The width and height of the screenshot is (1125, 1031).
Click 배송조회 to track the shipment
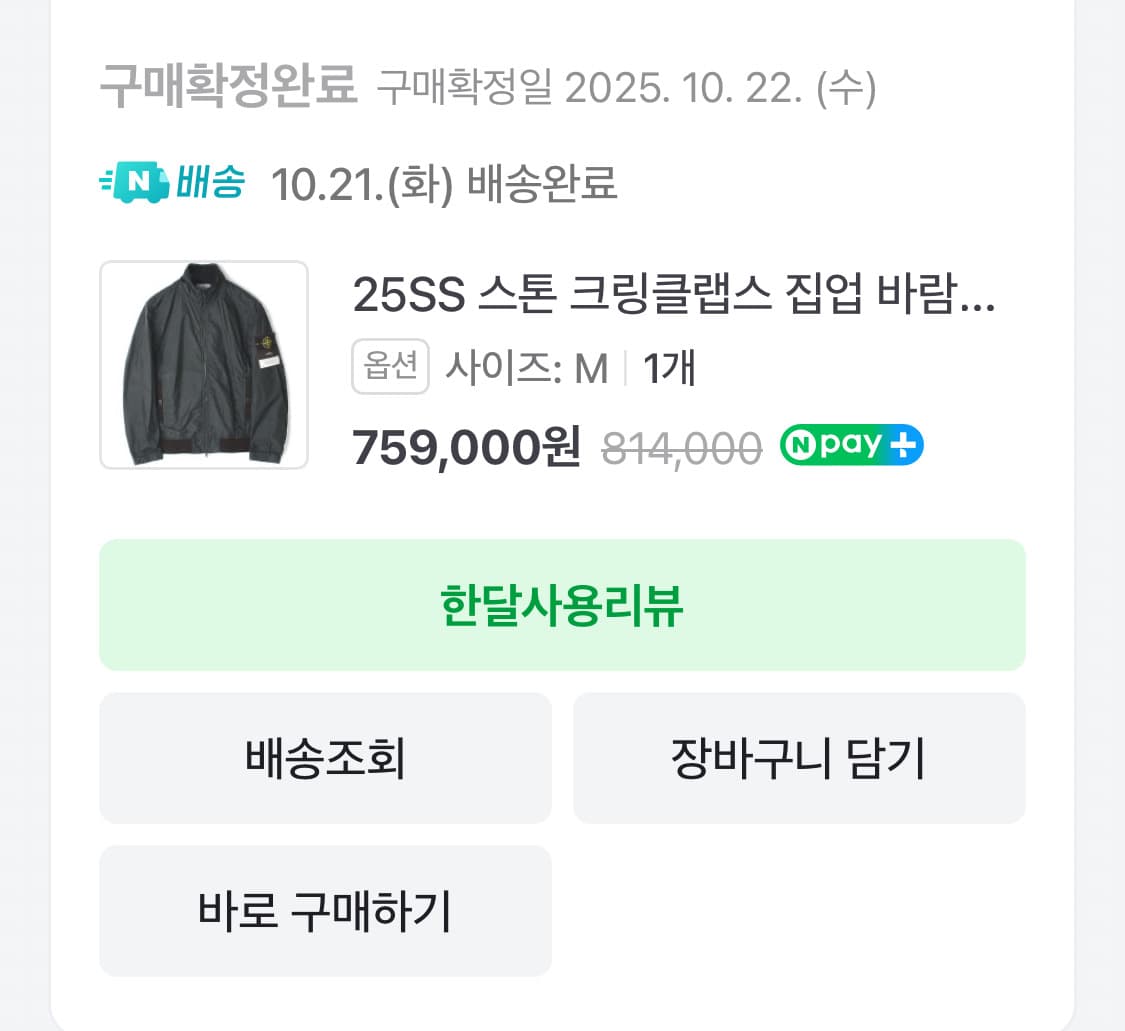pos(324,758)
